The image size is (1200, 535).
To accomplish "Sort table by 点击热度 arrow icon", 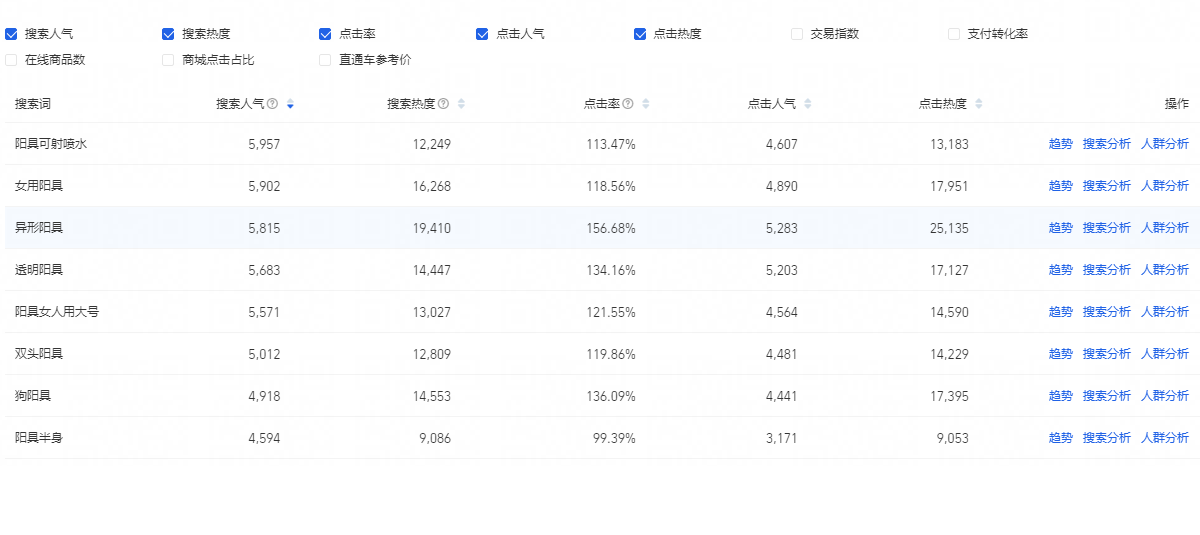I will coord(979,104).
